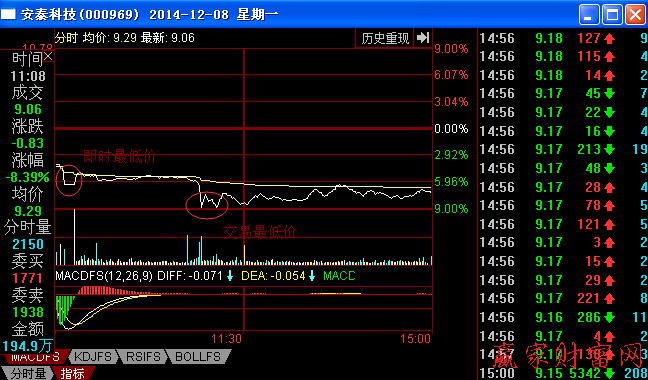Image resolution: width=648 pixels, height=380 pixels.
Task: Minimize the stock chart window
Action: click(589, 15)
